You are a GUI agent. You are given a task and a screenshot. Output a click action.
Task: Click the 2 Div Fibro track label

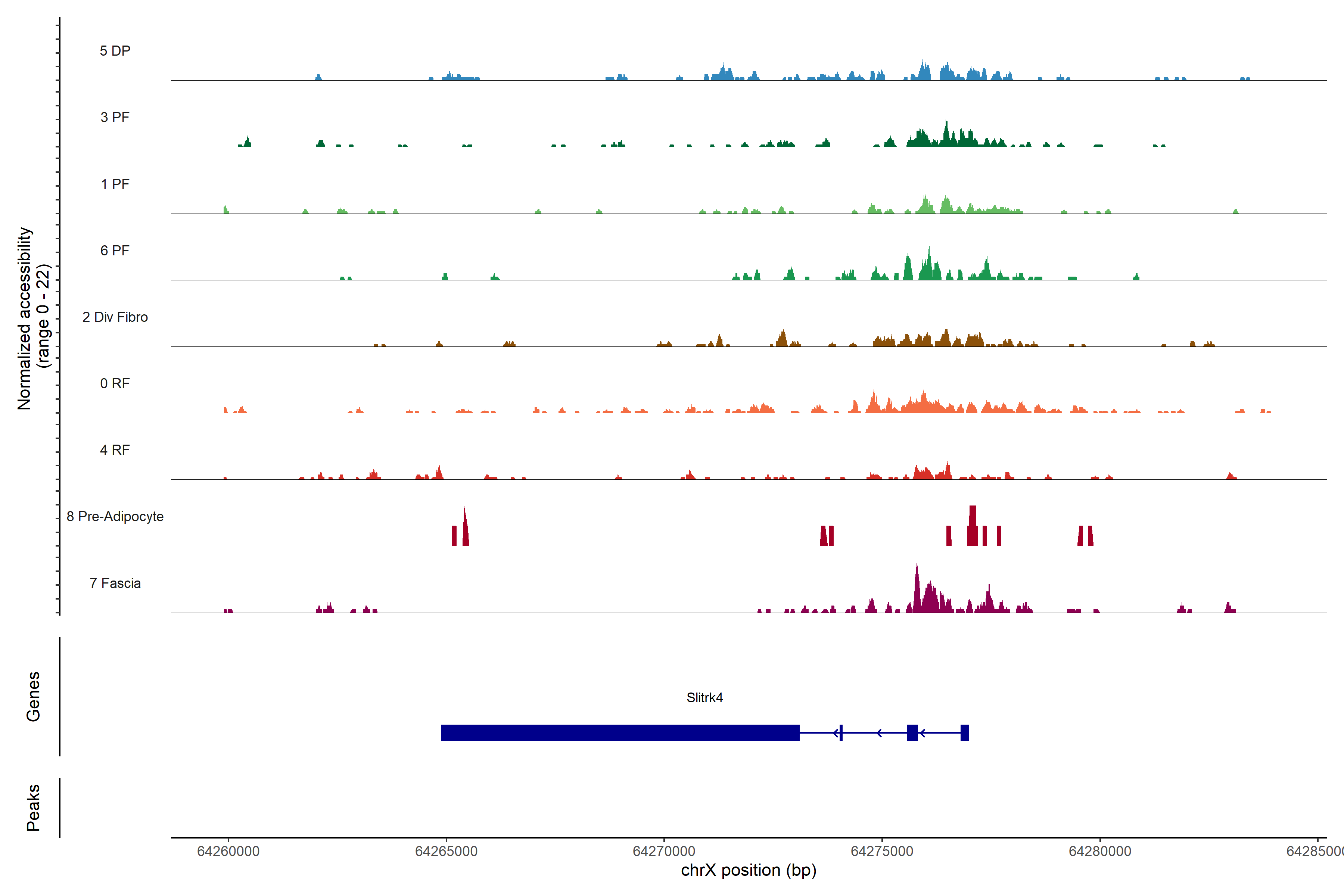[115, 317]
